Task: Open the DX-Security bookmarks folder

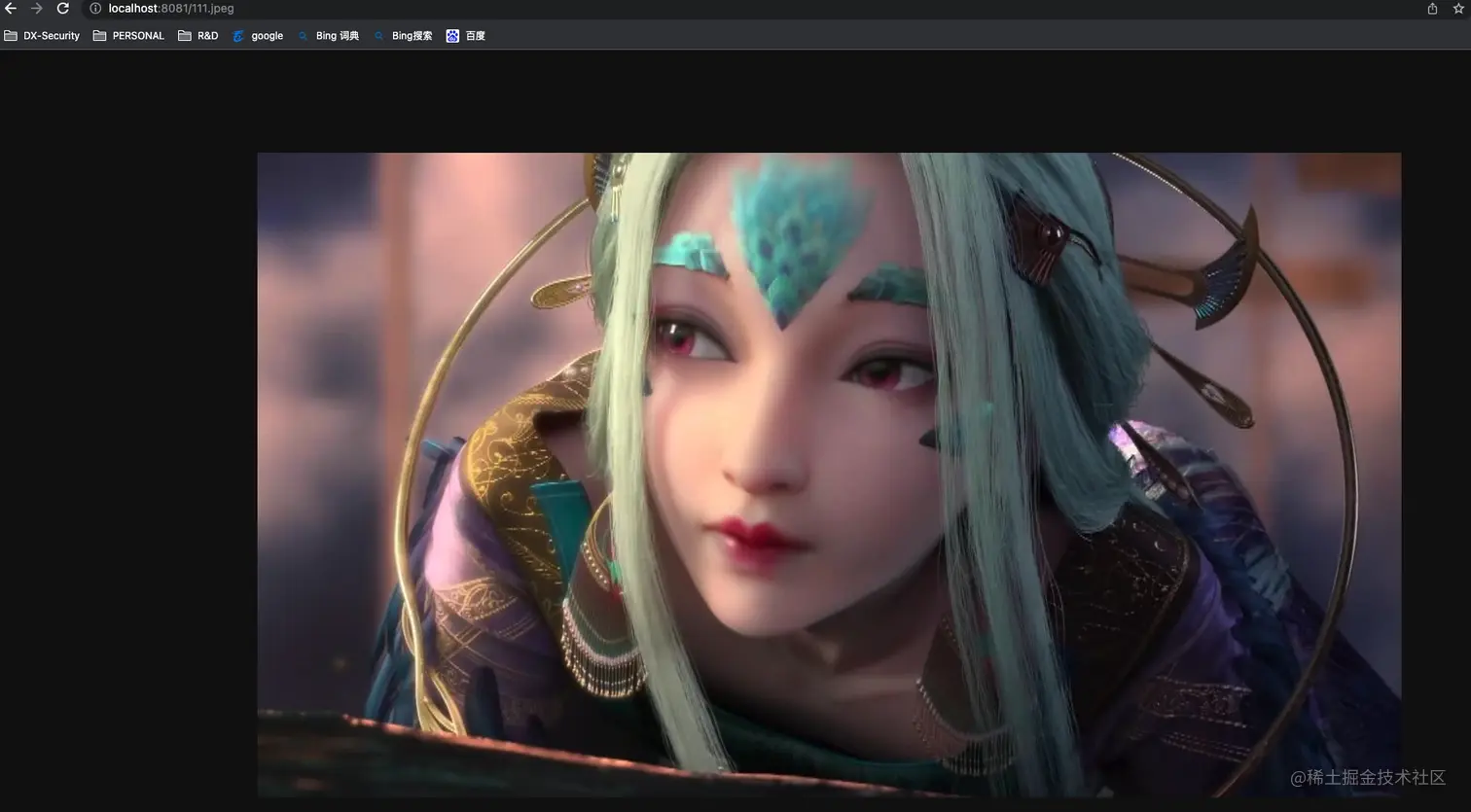Action: click(x=42, y=35)
